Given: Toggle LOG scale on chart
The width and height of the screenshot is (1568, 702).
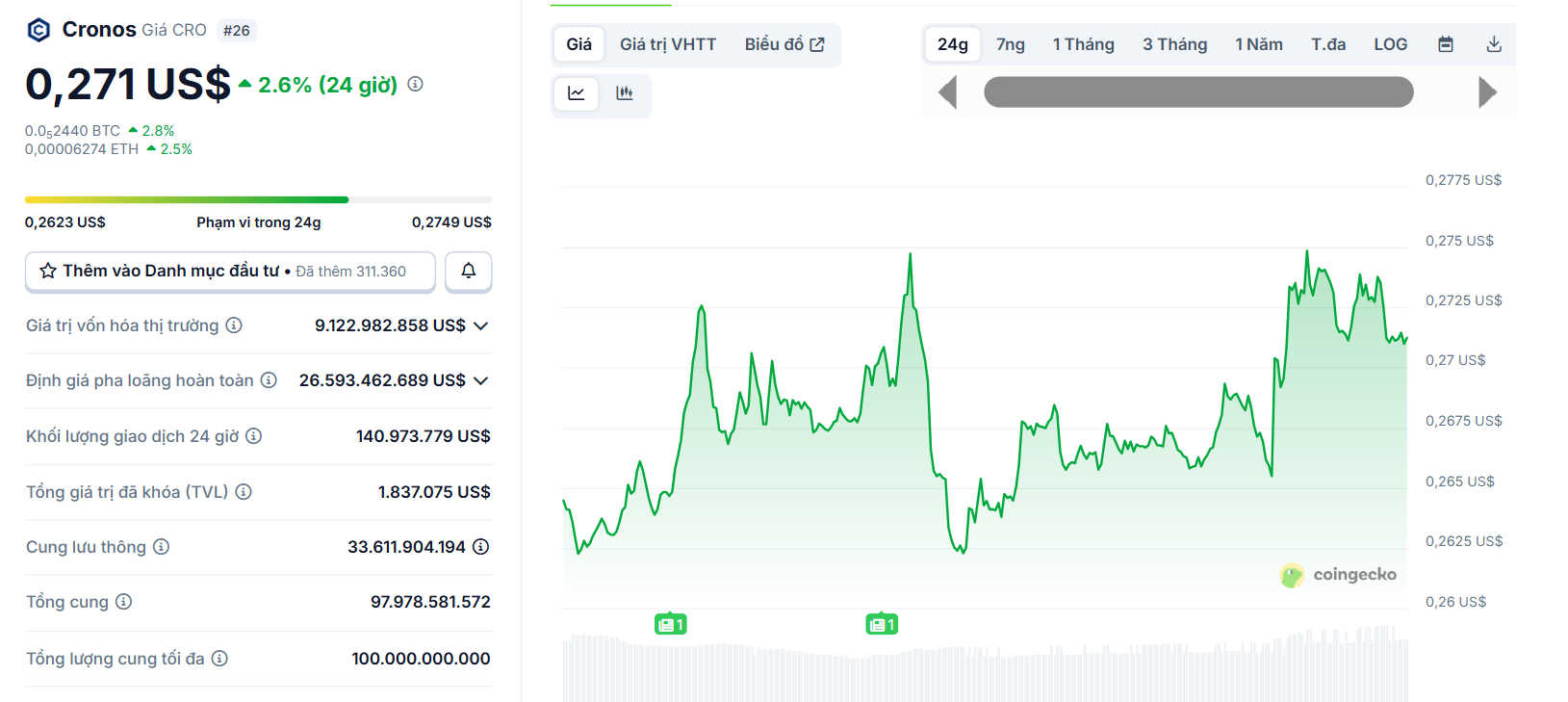Looking at the screenshot, I should (x=1391, y=44).
